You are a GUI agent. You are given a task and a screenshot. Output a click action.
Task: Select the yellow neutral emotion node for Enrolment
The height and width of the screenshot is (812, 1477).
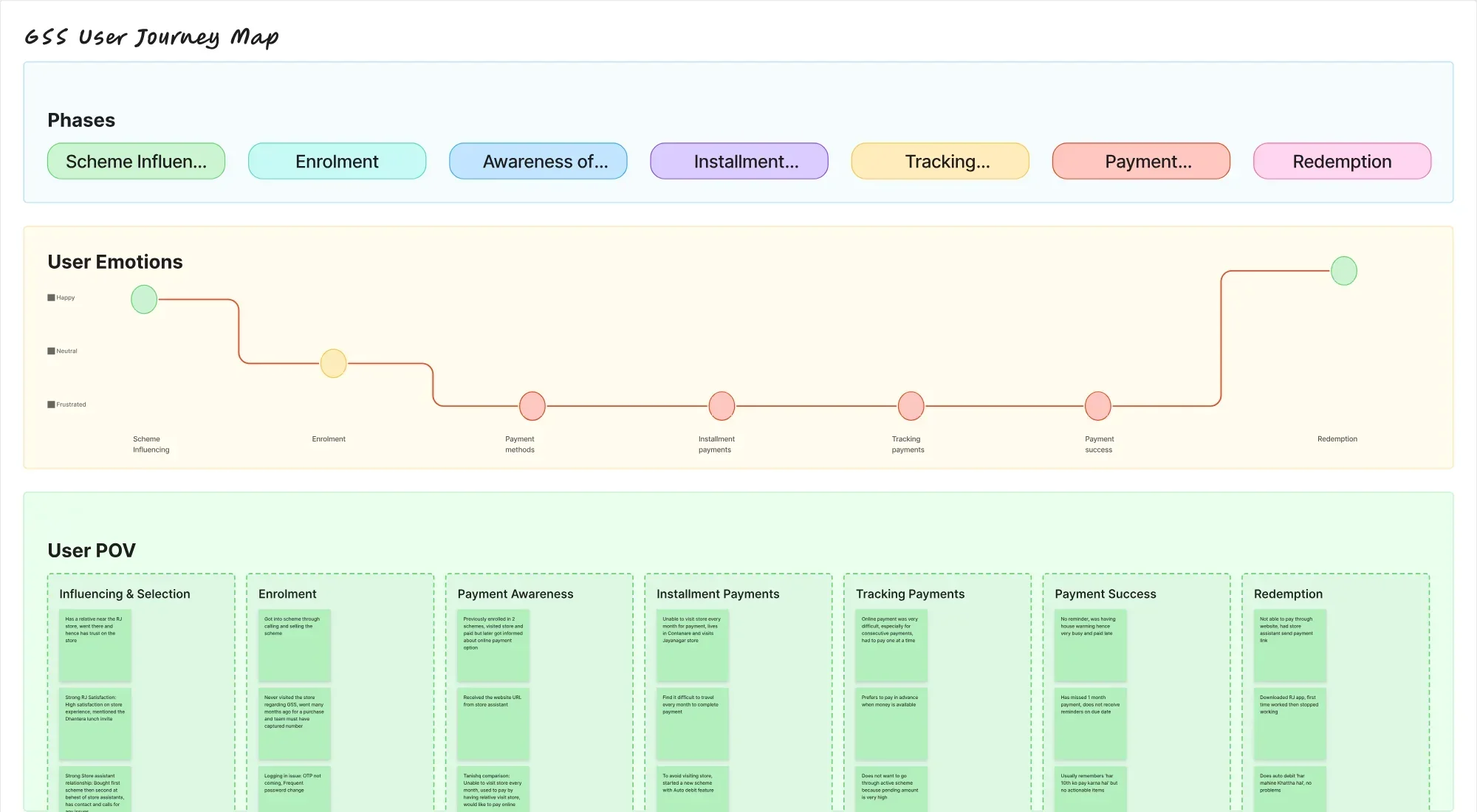pyautogui.click(x=333, y=363)
